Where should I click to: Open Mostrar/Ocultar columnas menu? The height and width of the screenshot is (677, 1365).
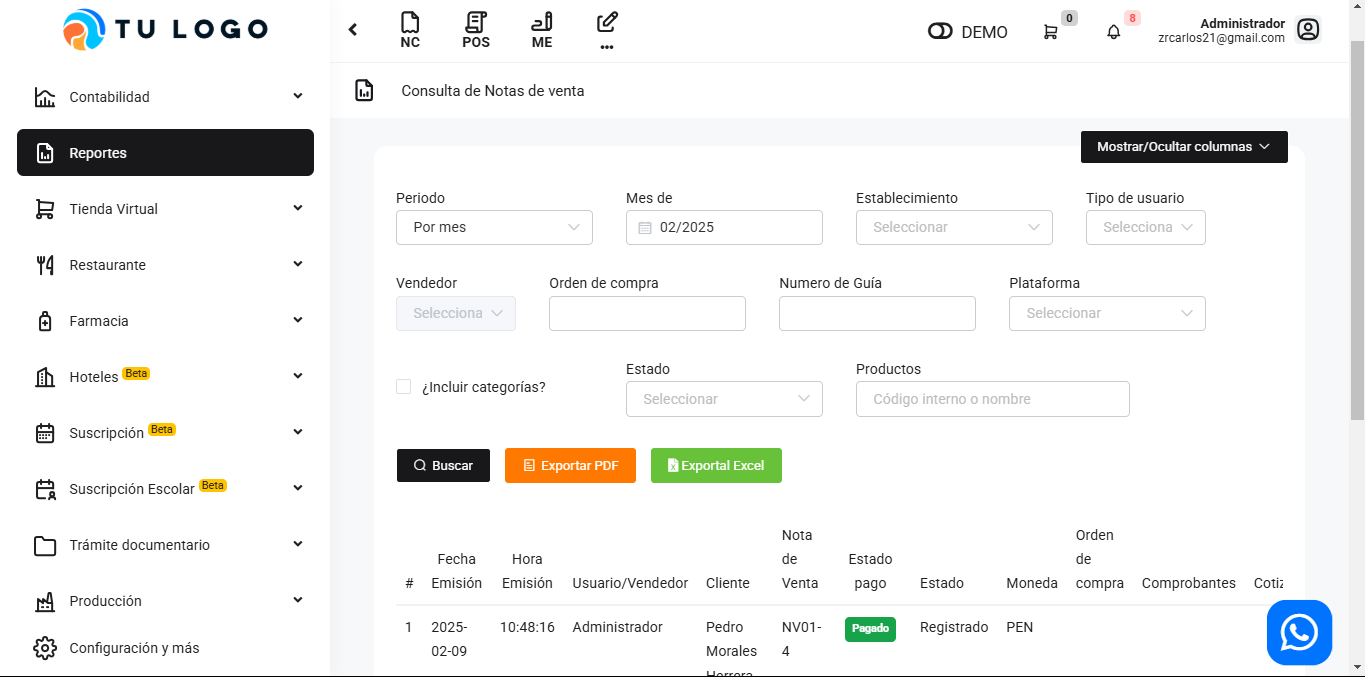click(1183, 147)
